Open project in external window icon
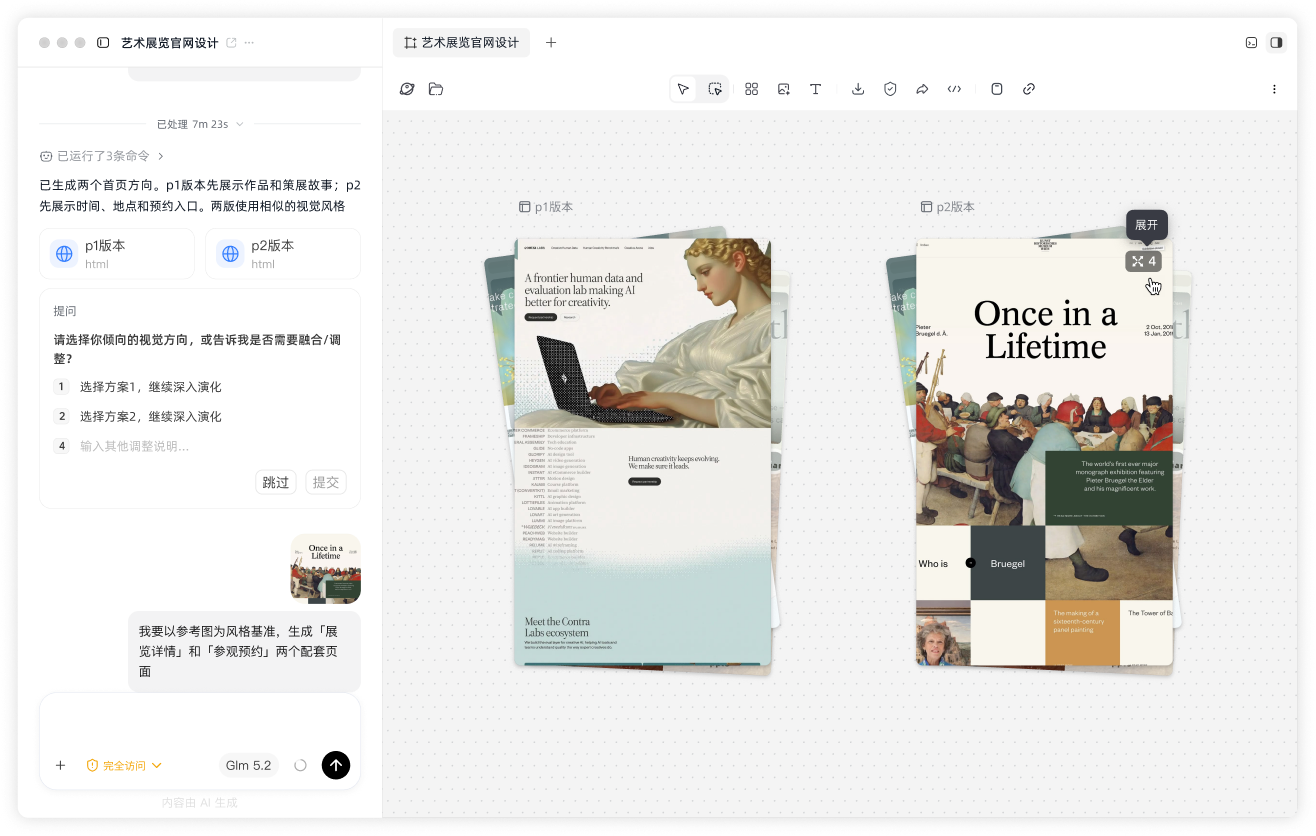Image resolution: width=1316 pixels, height=836 pixels. [x=232, y=43]
